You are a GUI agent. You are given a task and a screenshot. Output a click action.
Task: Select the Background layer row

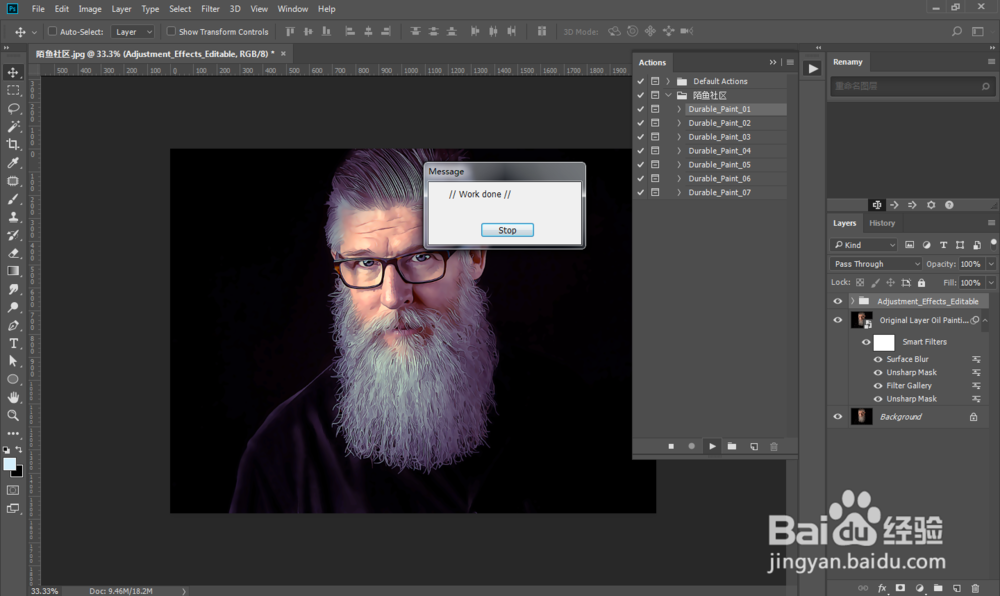911,417
